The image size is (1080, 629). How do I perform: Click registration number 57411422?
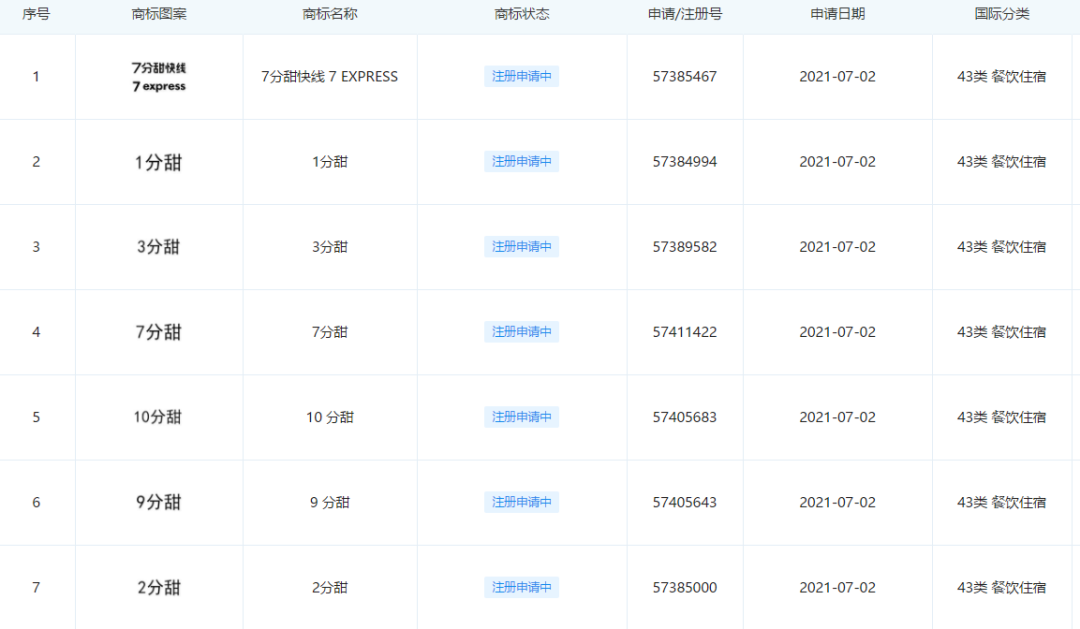point(685,332)
